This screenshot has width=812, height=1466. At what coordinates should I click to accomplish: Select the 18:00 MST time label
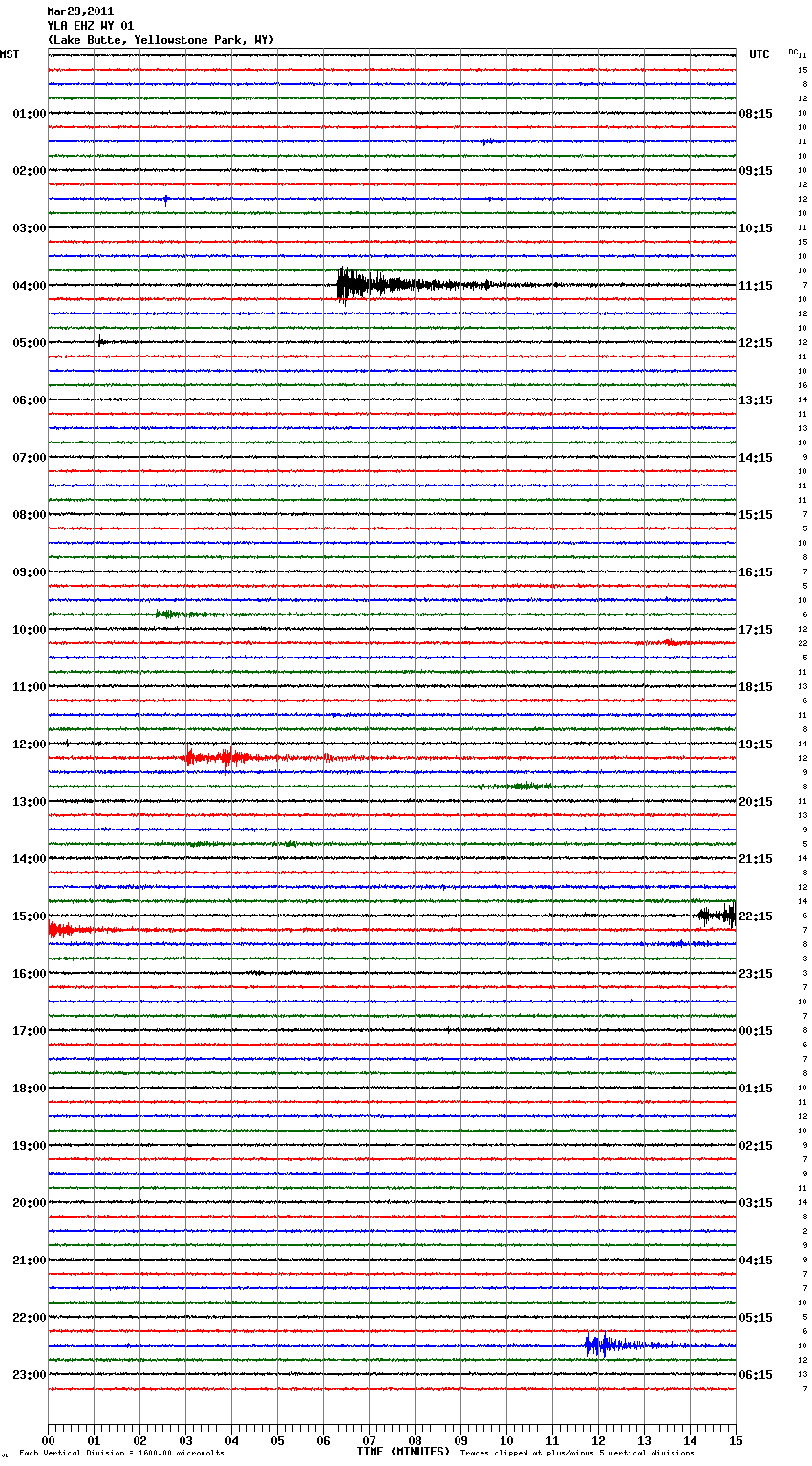pos(30,1089)
